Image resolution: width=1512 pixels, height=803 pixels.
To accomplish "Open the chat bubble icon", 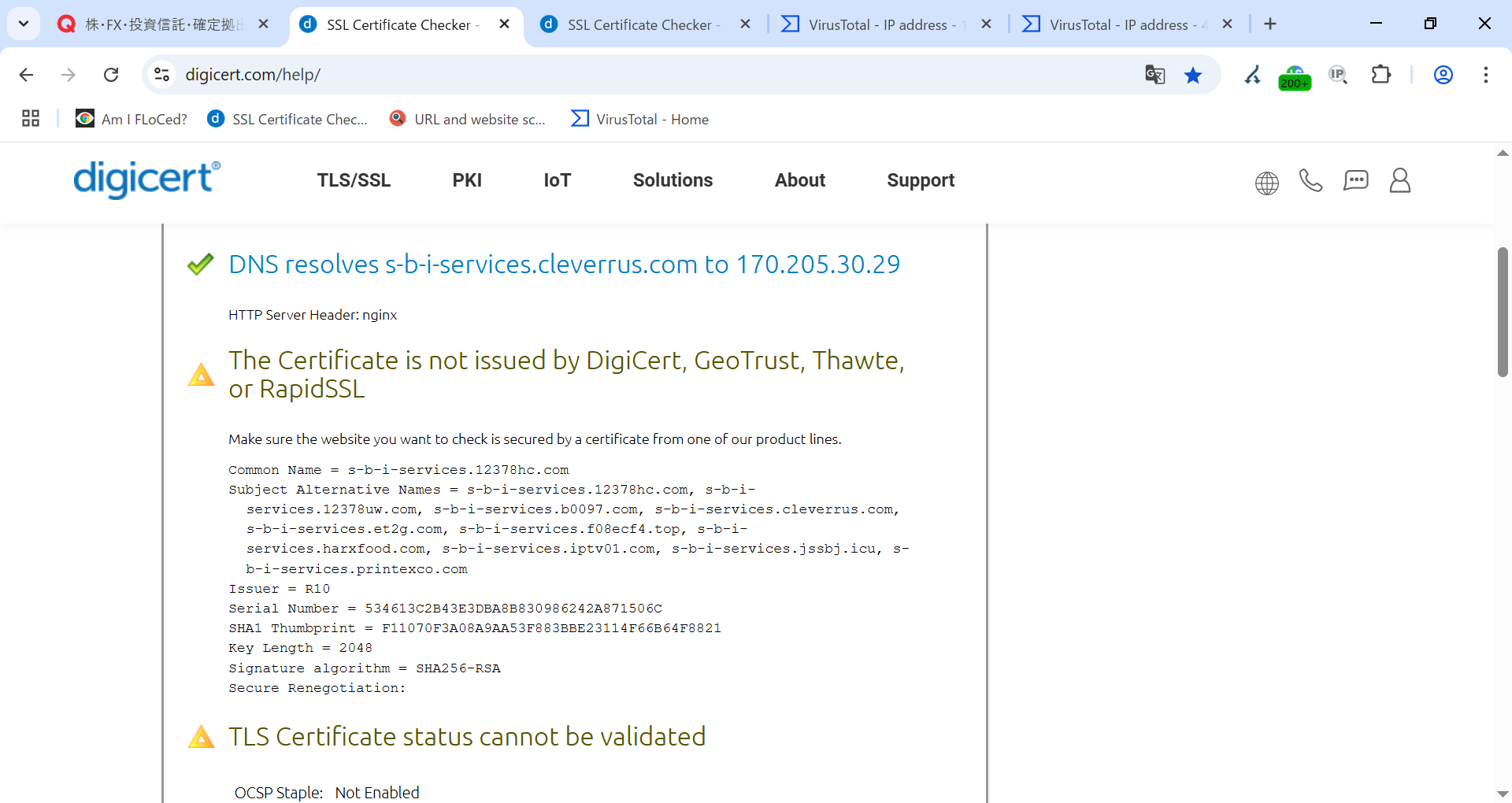I will coord(1355,181).
